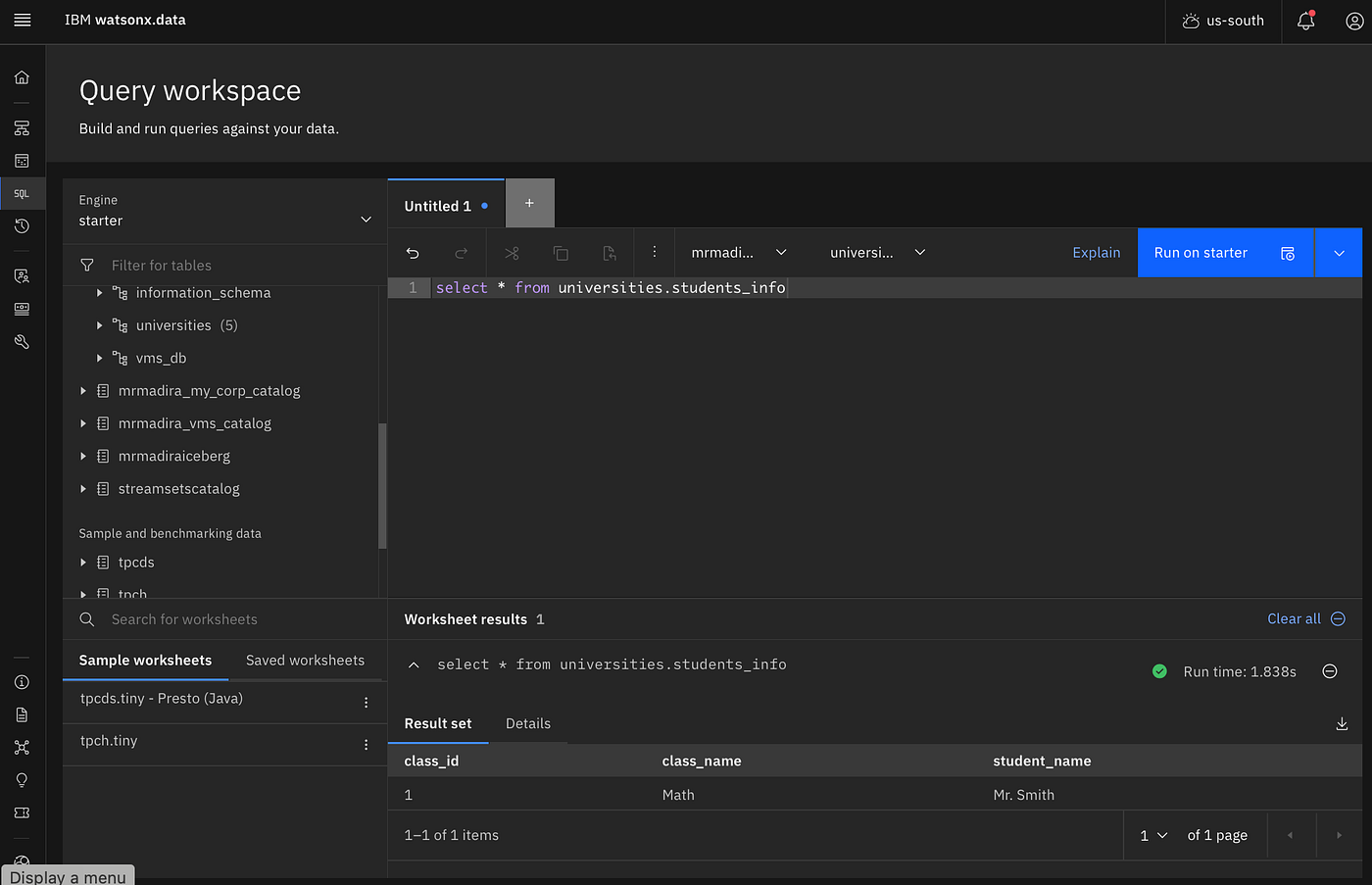Open the results page number dropdown
Viewport: 1372px width, 885px height.
[x=1153, y=835]
